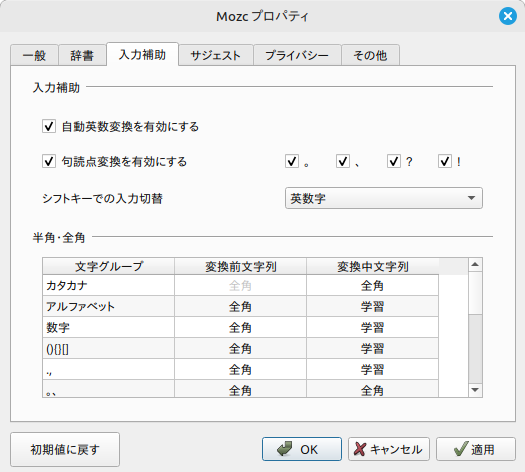
Task: Select the 数字 row label
Action: (x=108, y=327)
